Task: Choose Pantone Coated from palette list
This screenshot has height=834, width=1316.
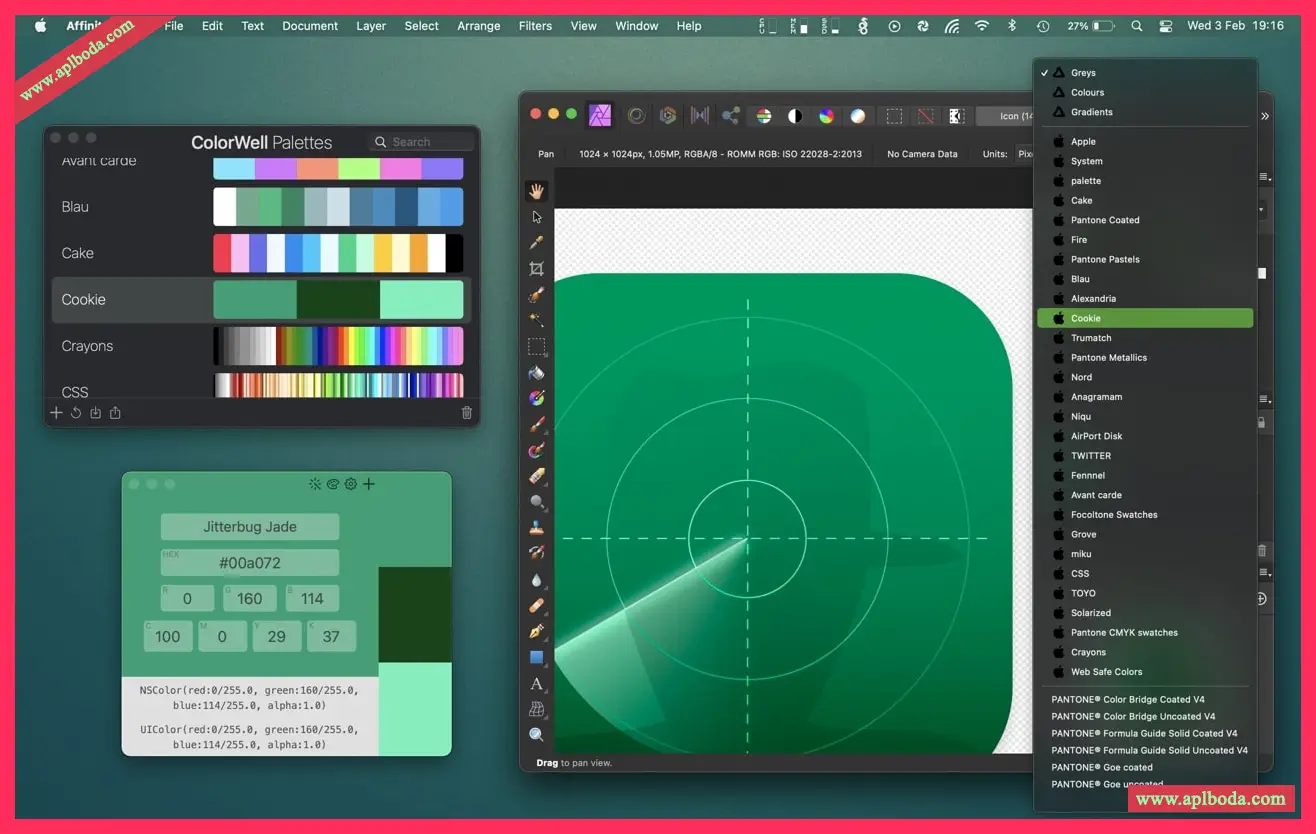Action: [x=1105, y=220]
